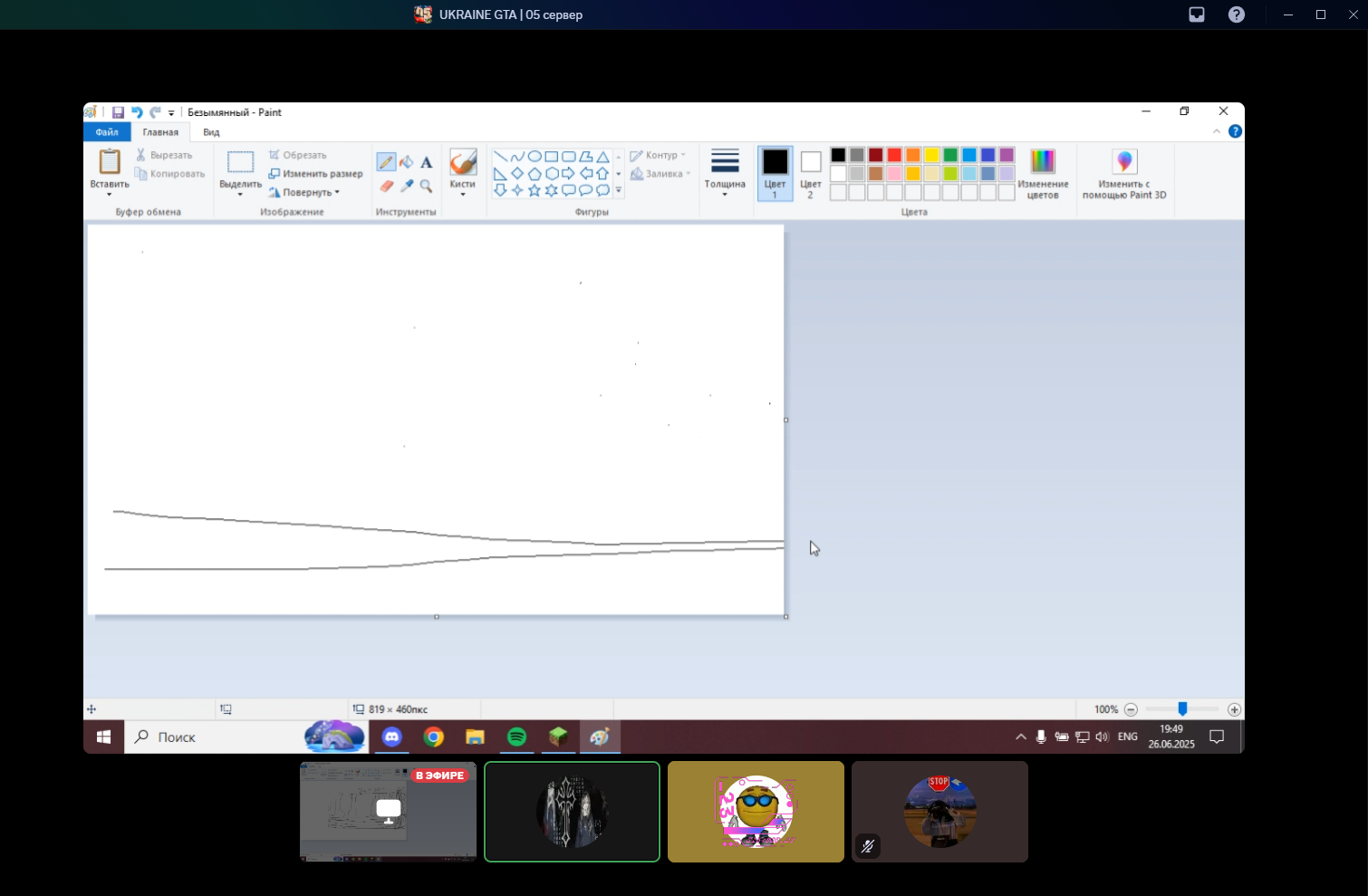
Task: Open the live stream tile labeled В ЭФИРЕ
Action: click(388, 812)
